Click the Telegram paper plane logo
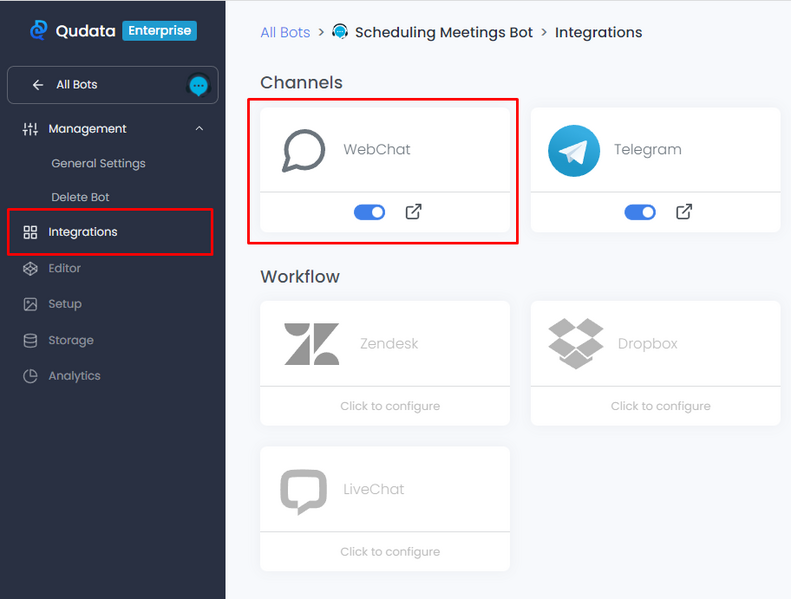This screenshot has height=599, width=791. pyautogui.click(x=574, y=150)
